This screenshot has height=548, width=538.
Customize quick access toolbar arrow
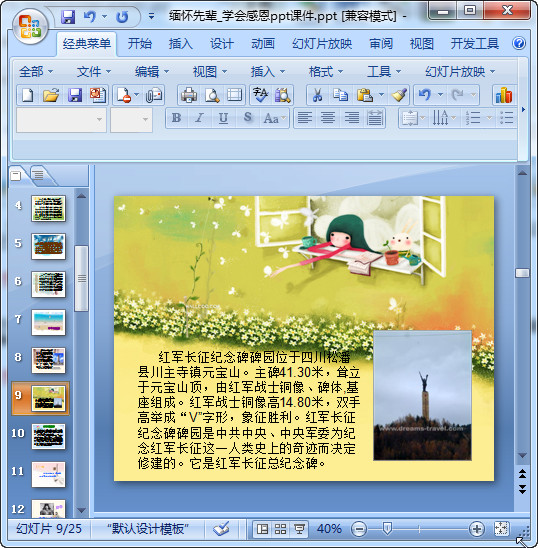click(x=151, y=16)
